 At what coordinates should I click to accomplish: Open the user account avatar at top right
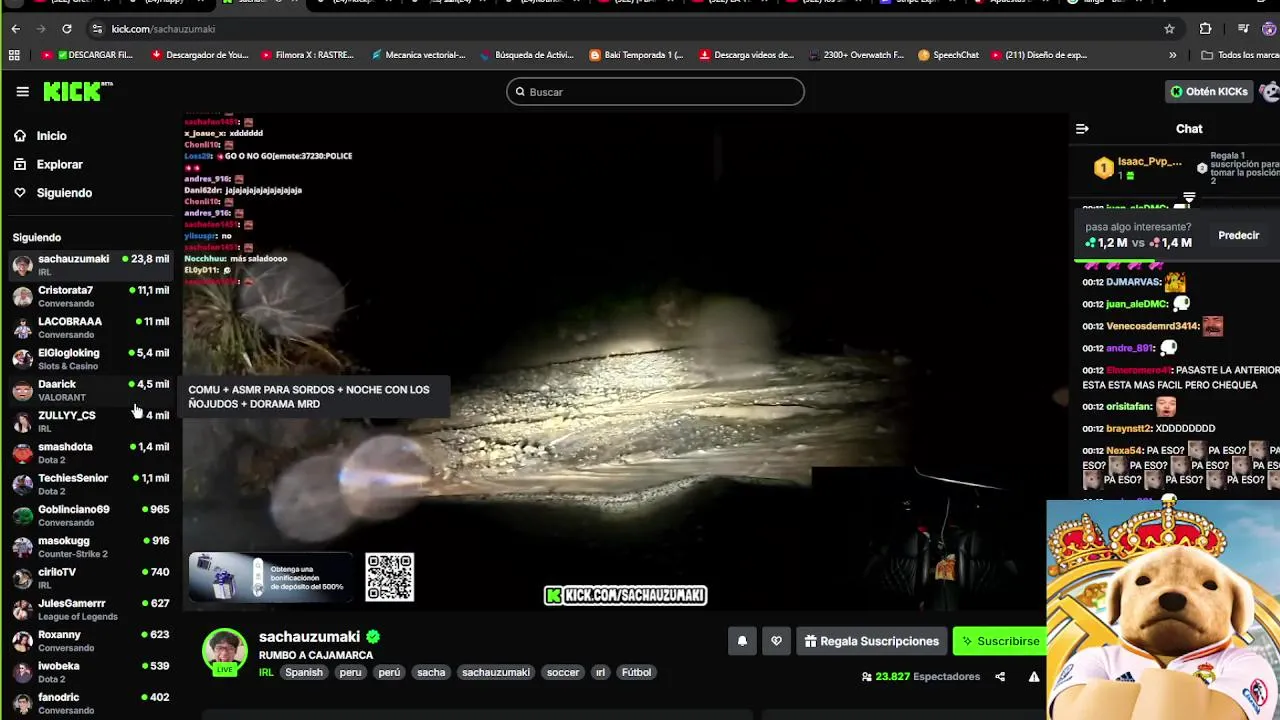(1270, 91)
